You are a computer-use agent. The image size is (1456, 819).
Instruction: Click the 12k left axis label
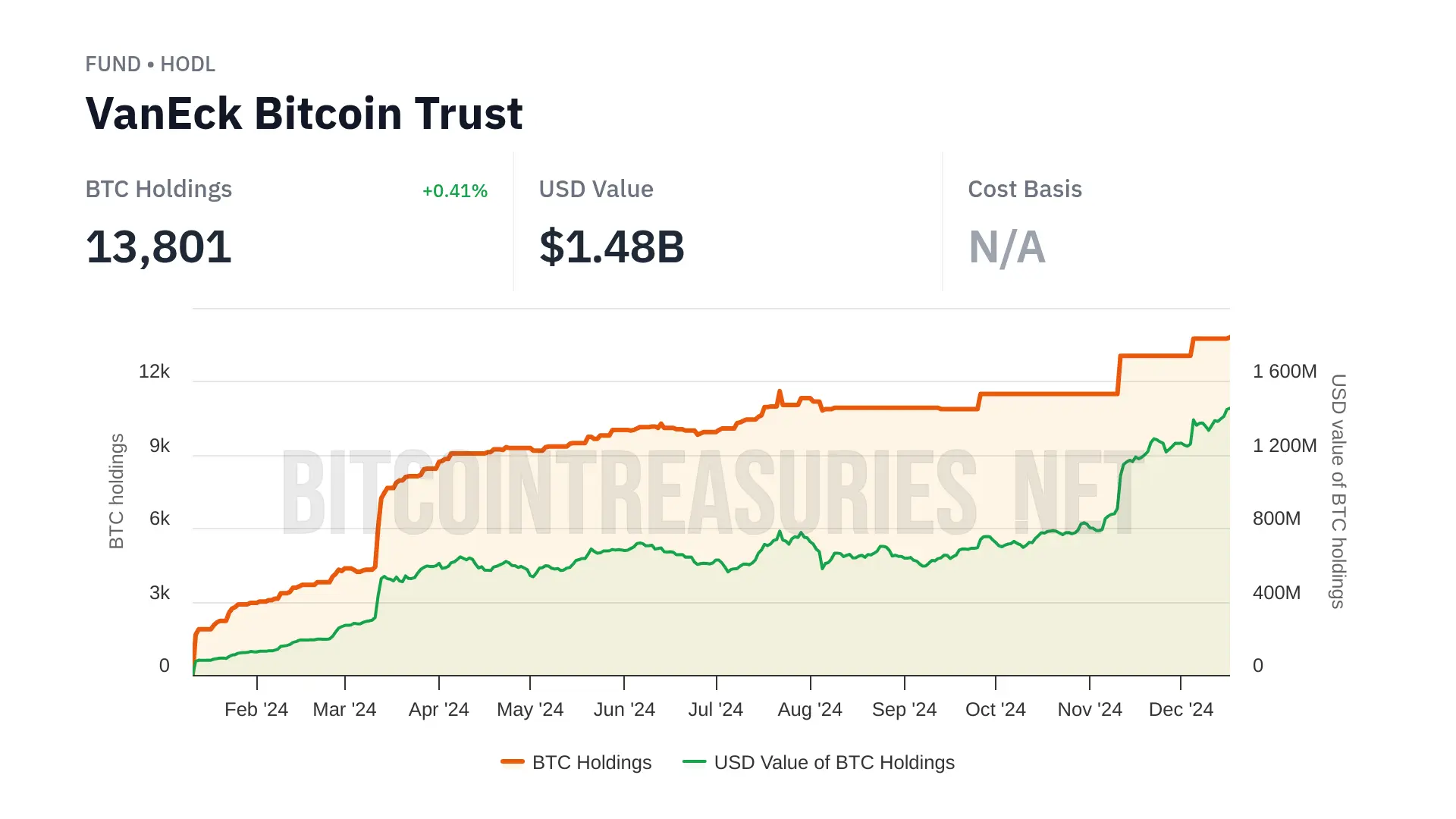pos(154,371)
